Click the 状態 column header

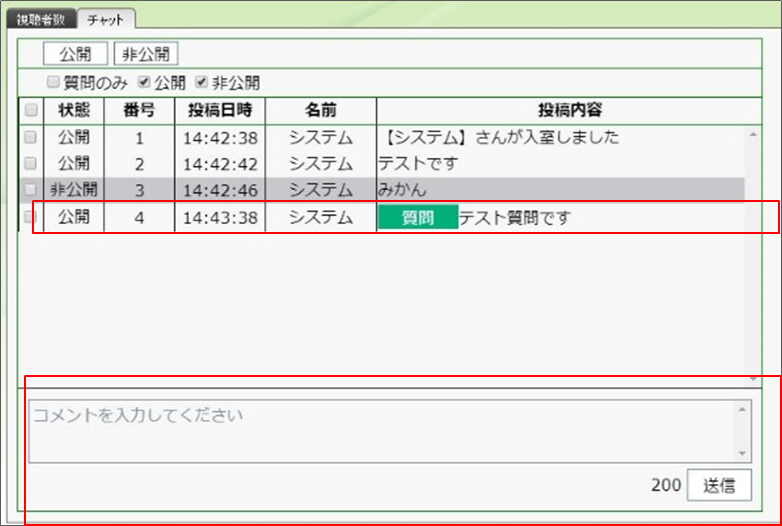pyautogui.click(x=74, y=111)
